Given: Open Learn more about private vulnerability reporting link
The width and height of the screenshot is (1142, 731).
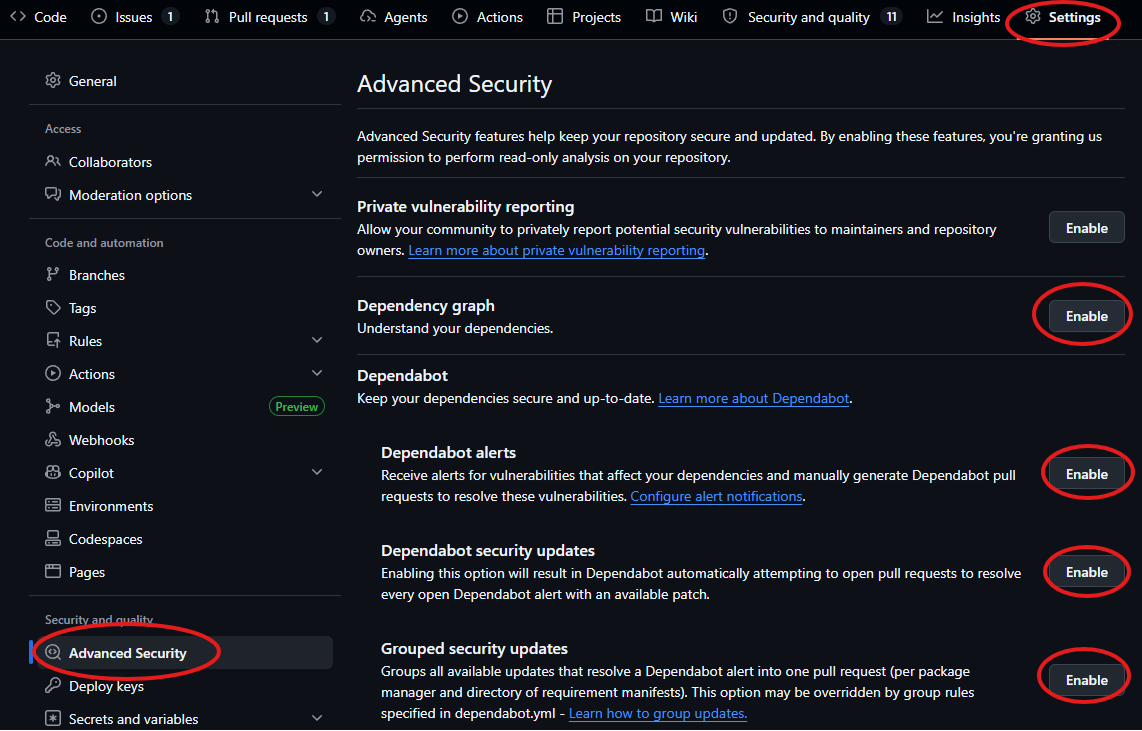Looking at the screenshot, I should pyautogui.click(x=556, y=250).
